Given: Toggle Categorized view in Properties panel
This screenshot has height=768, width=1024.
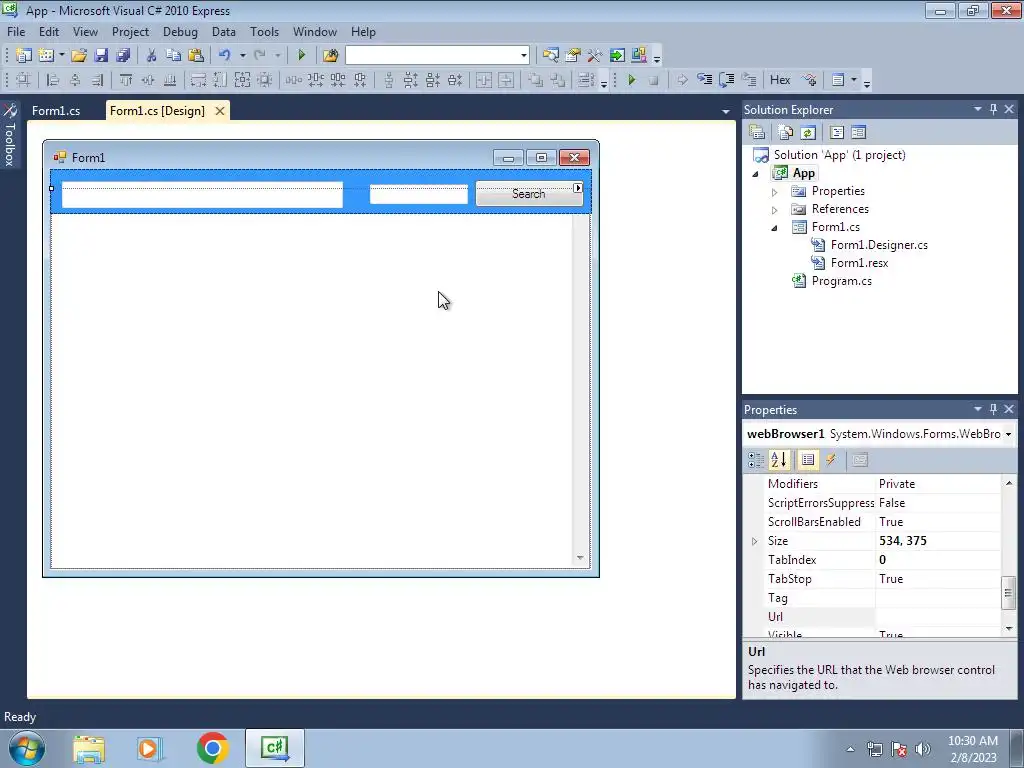Looking at the screenshot, I should 756,460.
